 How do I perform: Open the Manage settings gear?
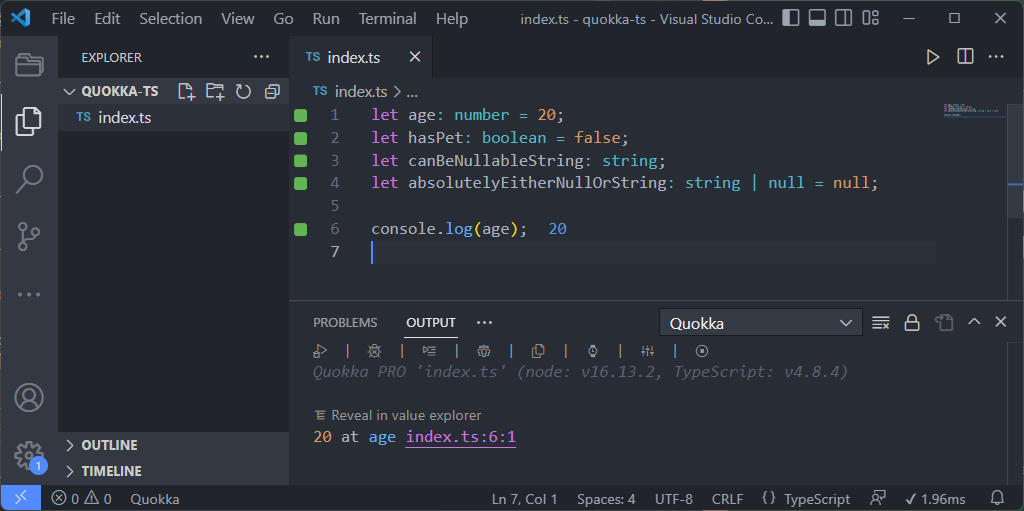(29, 455)
